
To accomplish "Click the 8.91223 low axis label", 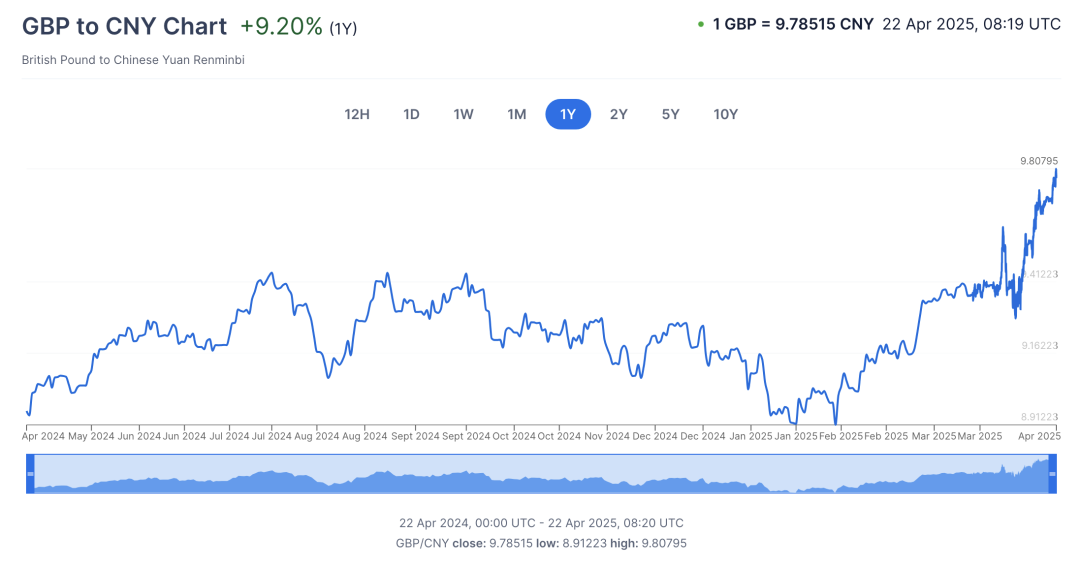I will 1039,417.
